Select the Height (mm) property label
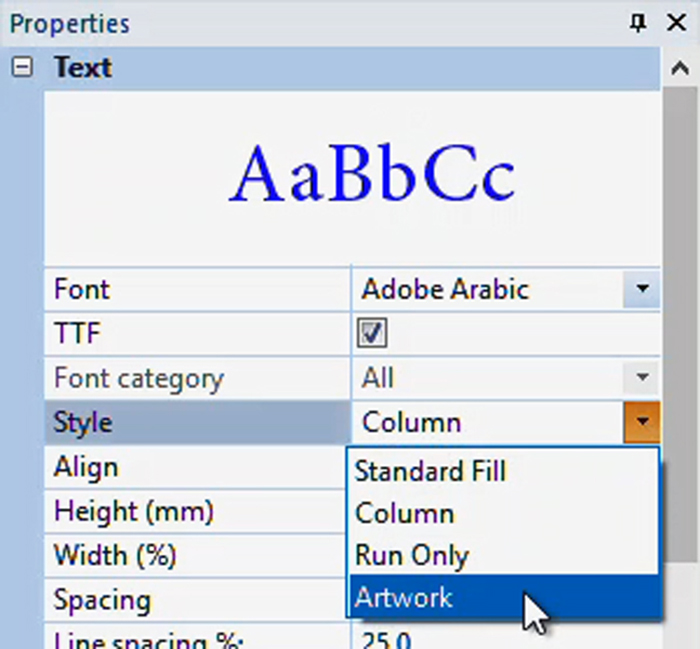The width and height of the screenshot is (700, 649). 134,512
